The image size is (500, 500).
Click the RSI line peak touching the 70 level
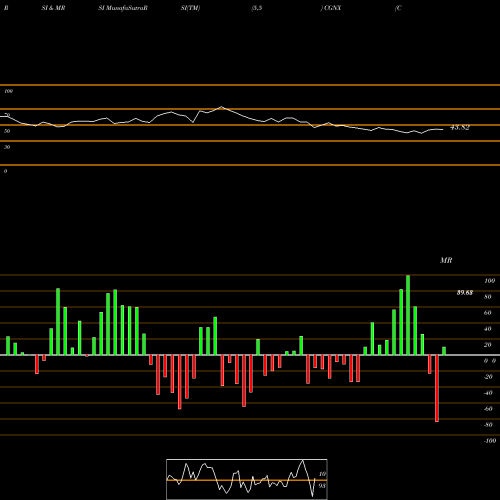[x=222, y=107]
